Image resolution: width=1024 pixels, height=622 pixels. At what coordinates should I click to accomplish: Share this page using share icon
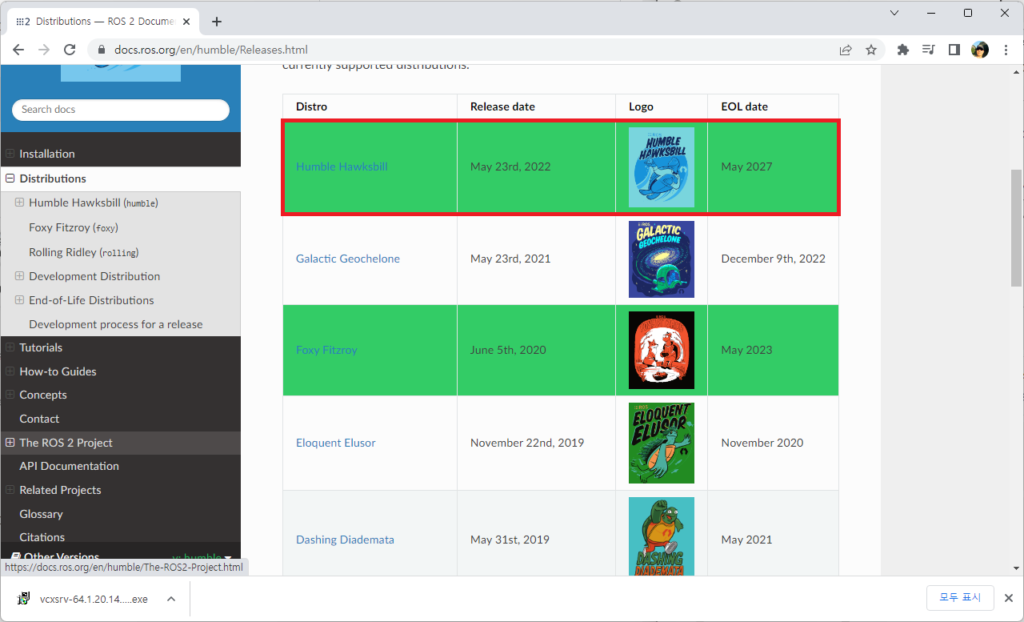point(846,50)
